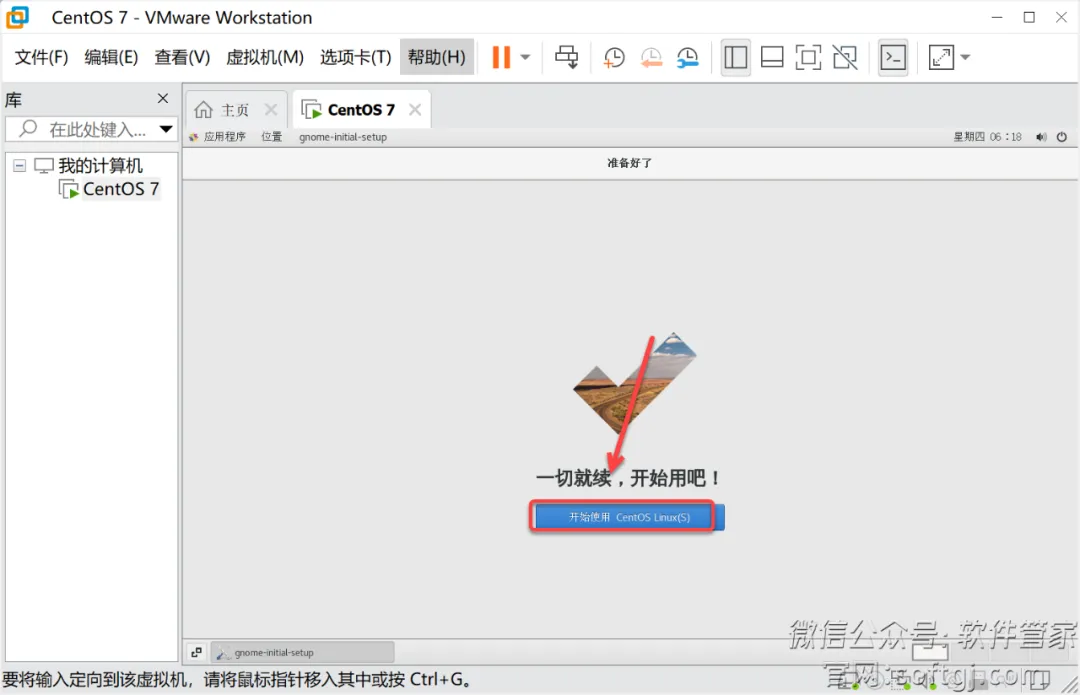Click the clock 星期四 06:18
The width and height of the screenshot is (1080, 695).
point(987,136)
